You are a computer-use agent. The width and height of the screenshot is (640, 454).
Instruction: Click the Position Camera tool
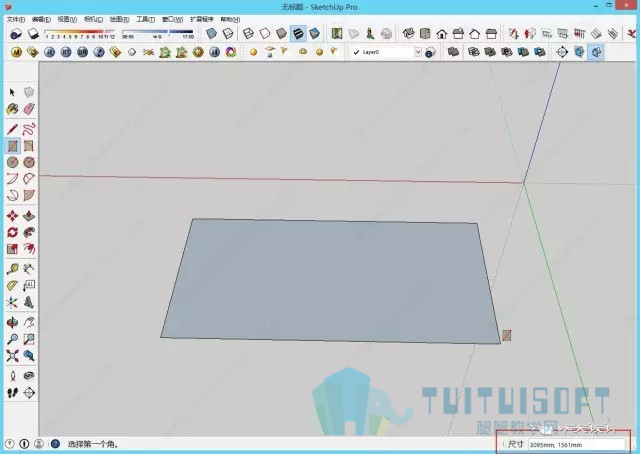click(x=12, y=376)
